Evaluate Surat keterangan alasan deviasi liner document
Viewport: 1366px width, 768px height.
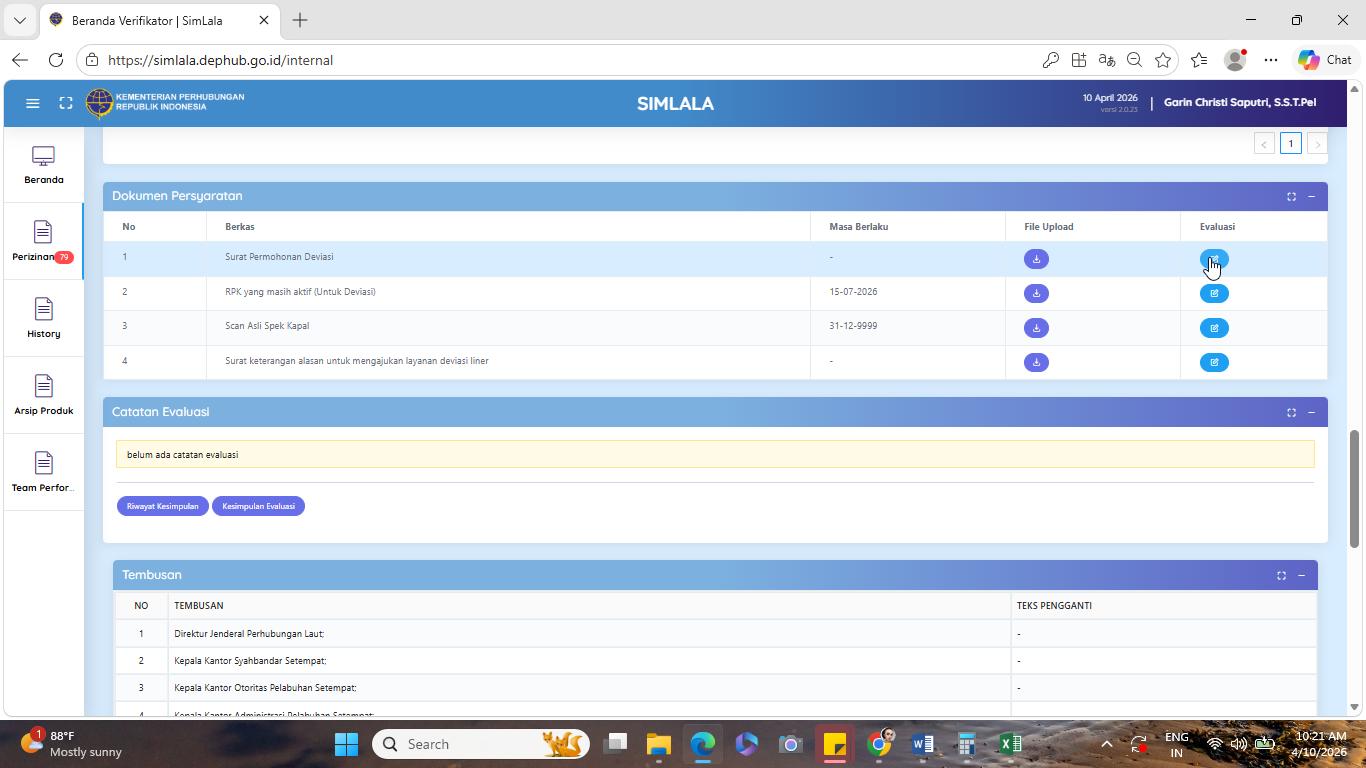pyautogui.click(x=1214, y=362)
